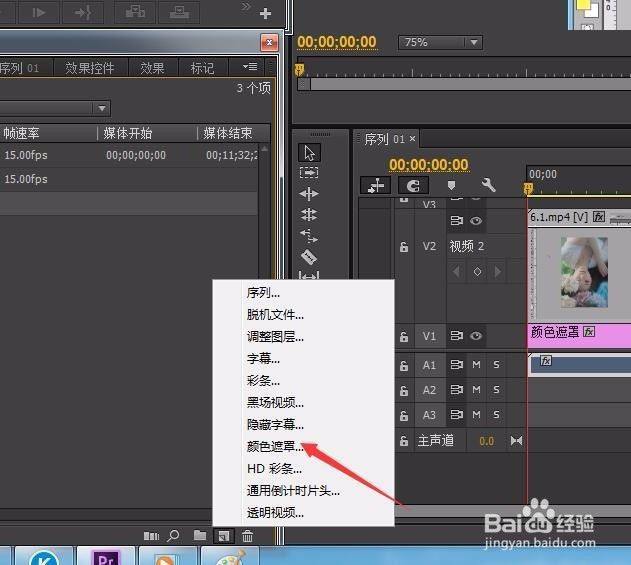Select the Rolling Edit tool
Viewport: 631px width, 565px height.
(x=309, y=214)
